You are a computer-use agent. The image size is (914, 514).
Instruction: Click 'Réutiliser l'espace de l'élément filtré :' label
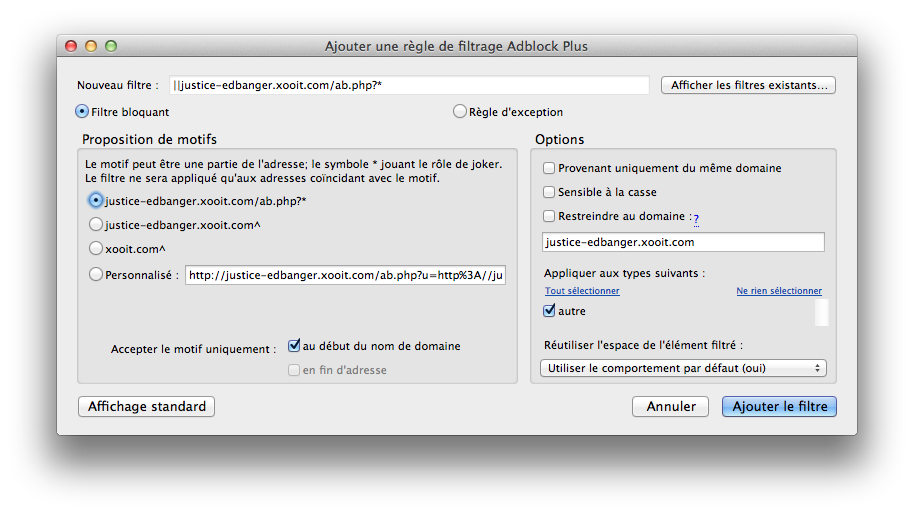[644, 345]
